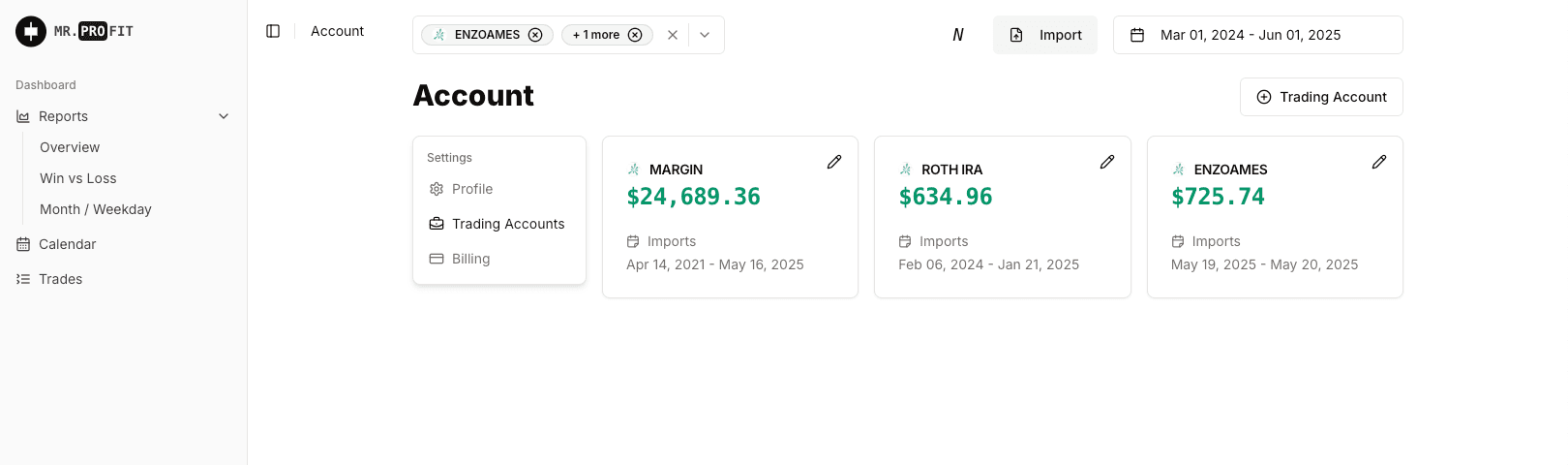
Task: Click the Trades list icon
Action: (x=23, y=279)
